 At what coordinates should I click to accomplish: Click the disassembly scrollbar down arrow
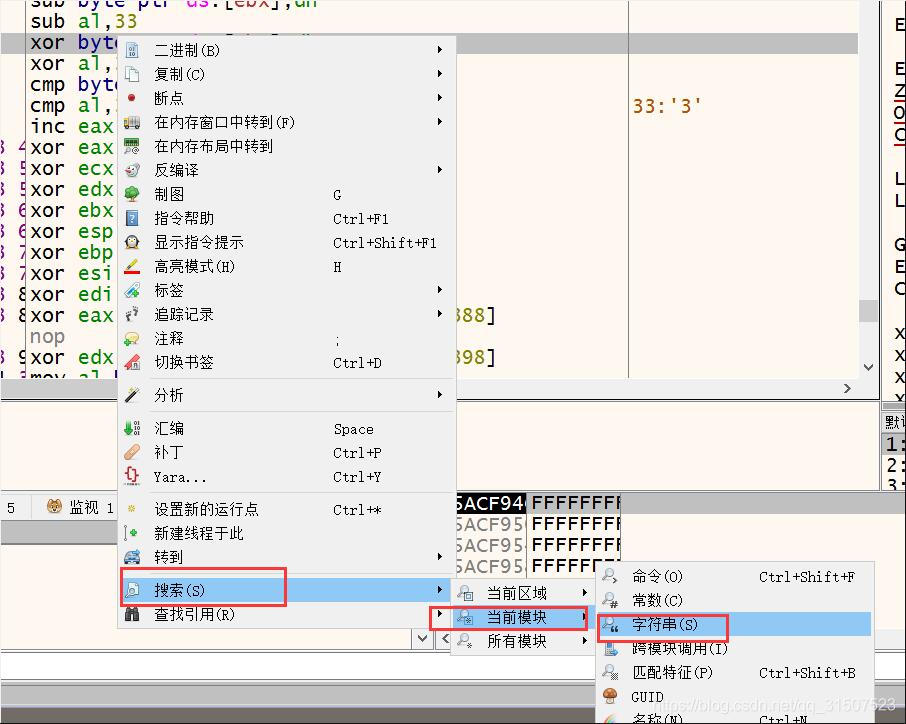pyautogui.click(x=868, y=367)
